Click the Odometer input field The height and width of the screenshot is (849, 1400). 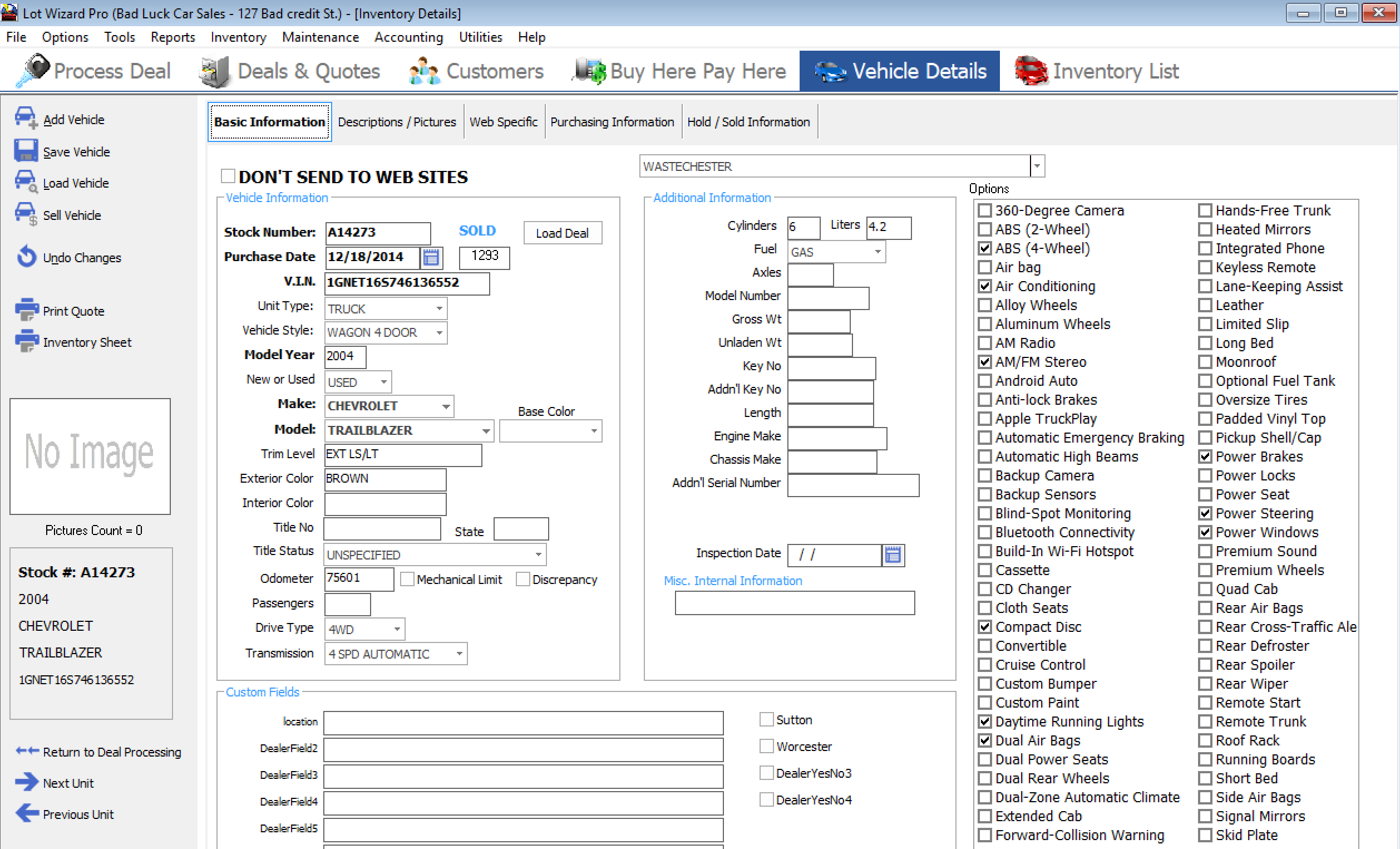click(x=358, y=578)
